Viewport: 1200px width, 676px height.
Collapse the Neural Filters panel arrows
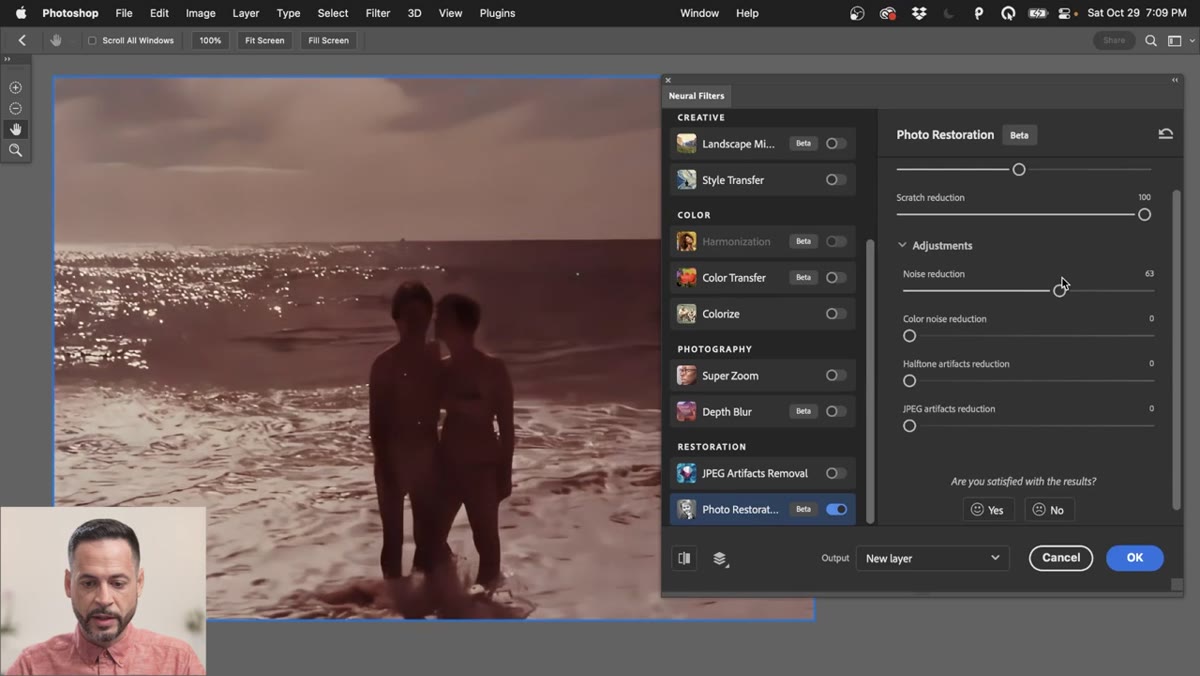[1175, 80]
